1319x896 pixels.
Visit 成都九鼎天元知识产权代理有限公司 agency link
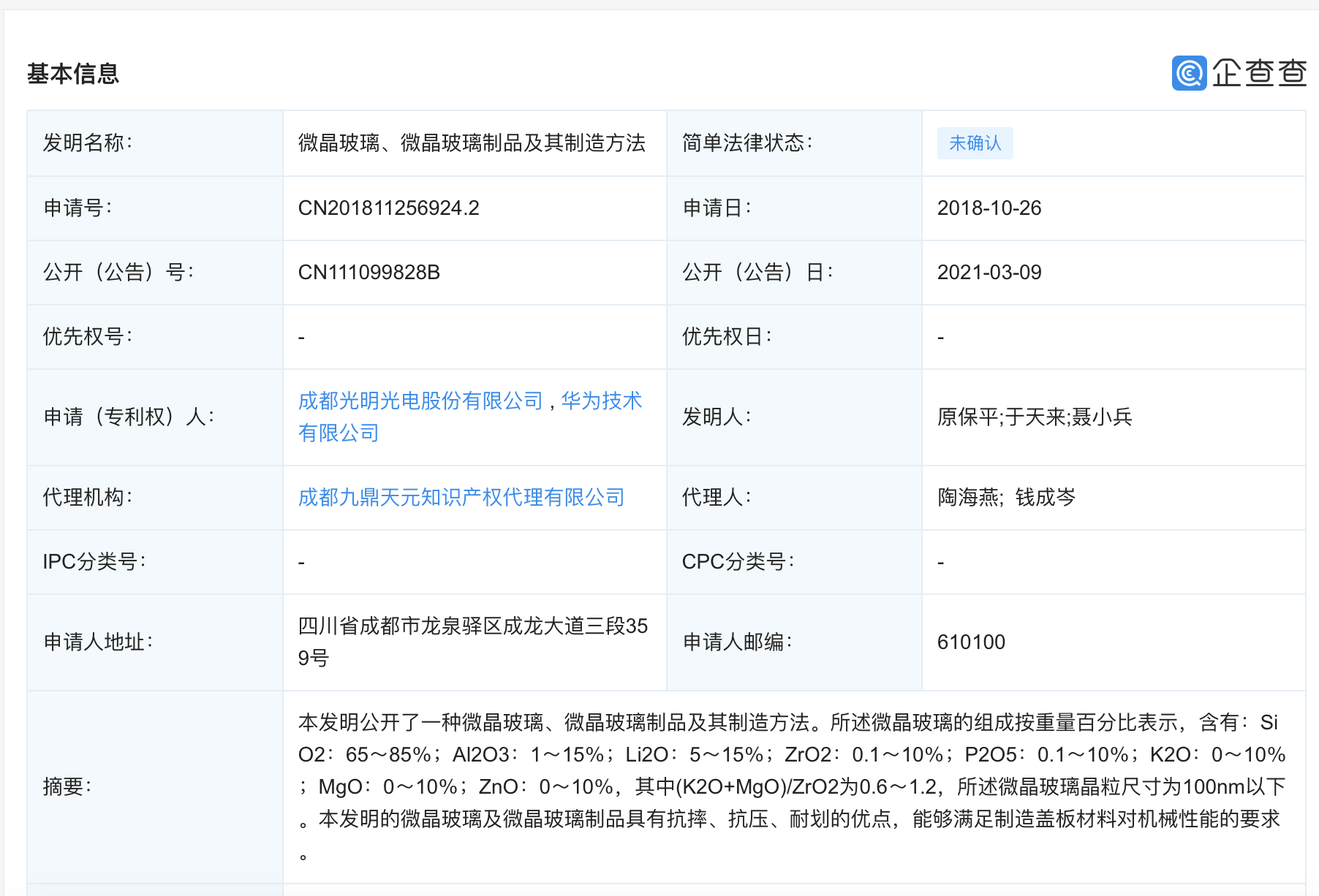(461, 497)
